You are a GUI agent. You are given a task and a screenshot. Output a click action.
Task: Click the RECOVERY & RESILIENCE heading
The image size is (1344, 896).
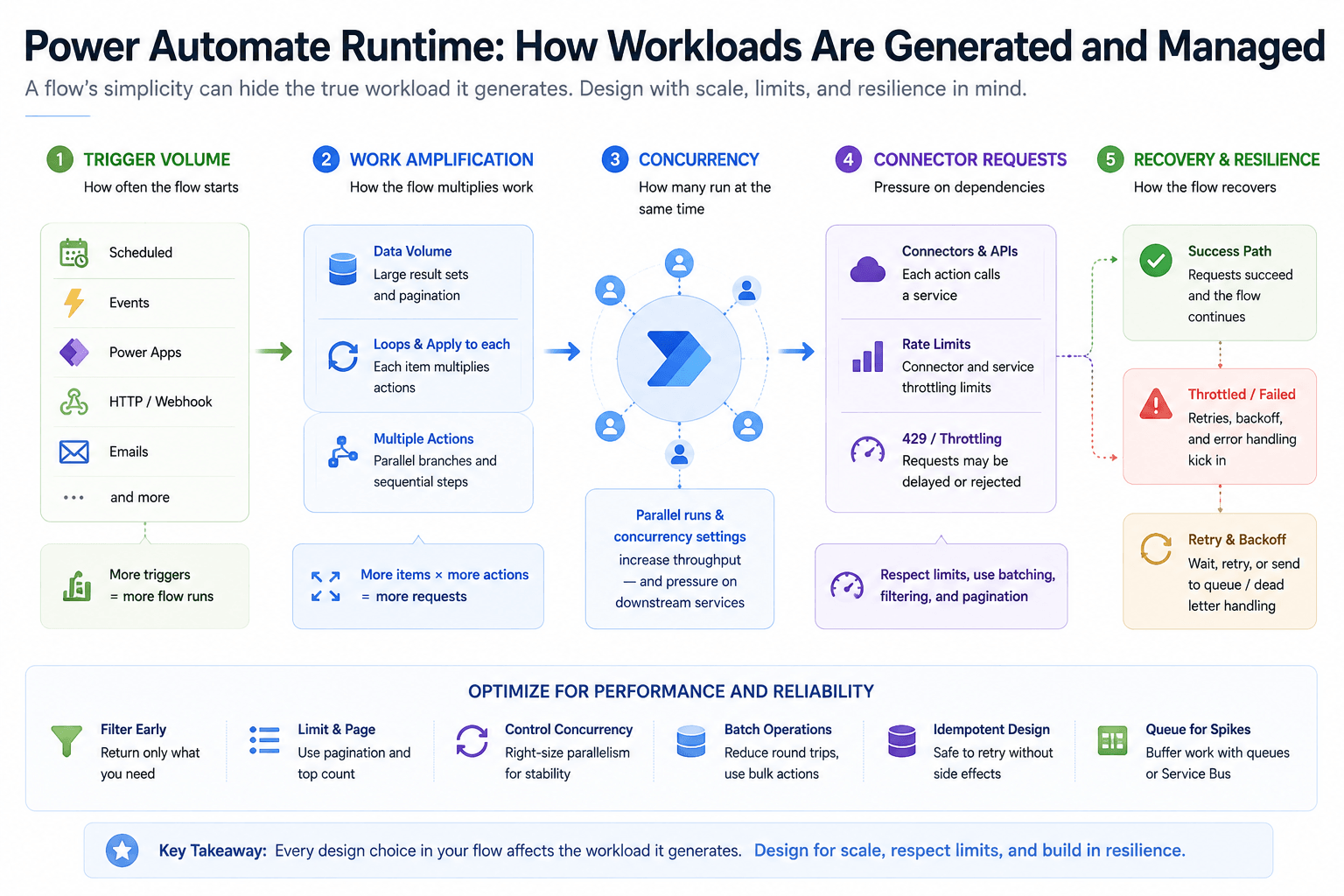coord(1226,159)
